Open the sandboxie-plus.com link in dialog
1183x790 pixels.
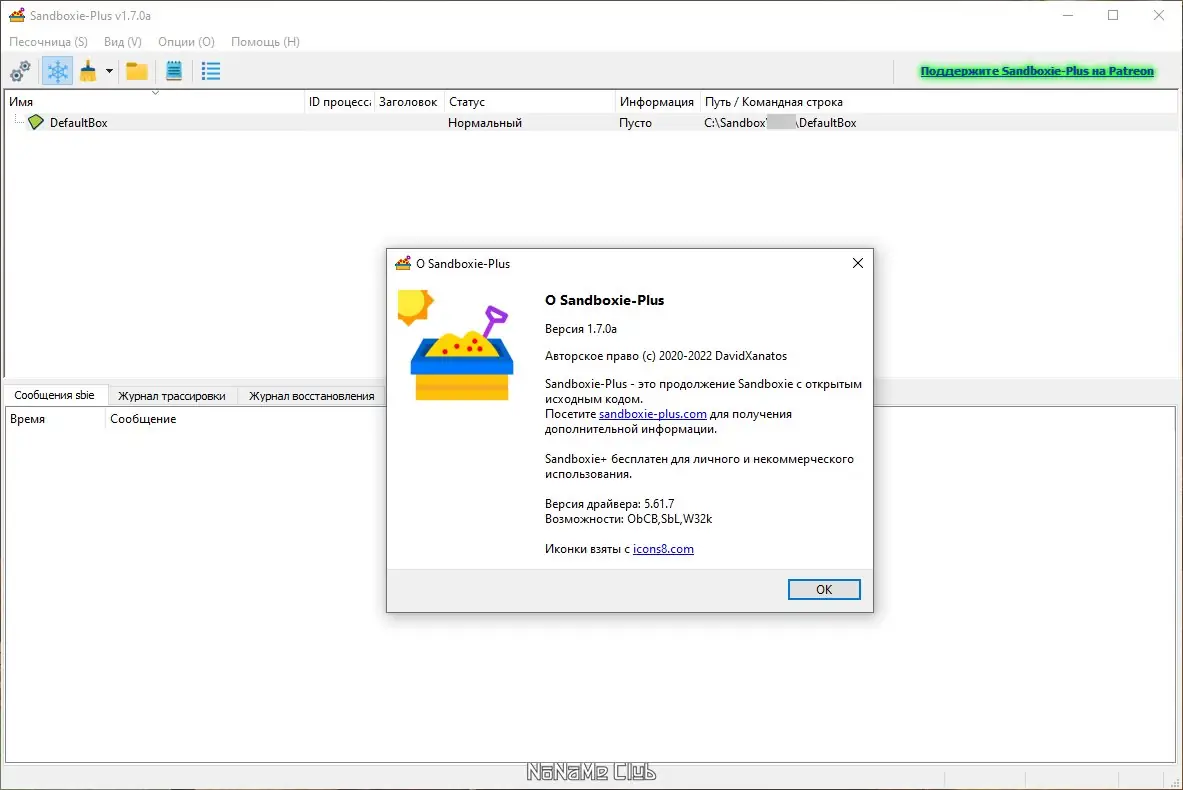coord(653,414)
